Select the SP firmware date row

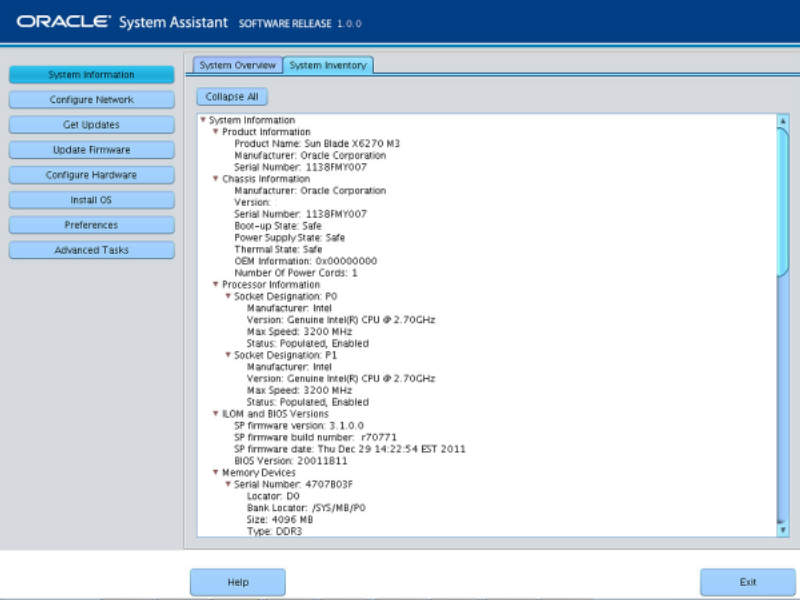click(x=349, y=449)
